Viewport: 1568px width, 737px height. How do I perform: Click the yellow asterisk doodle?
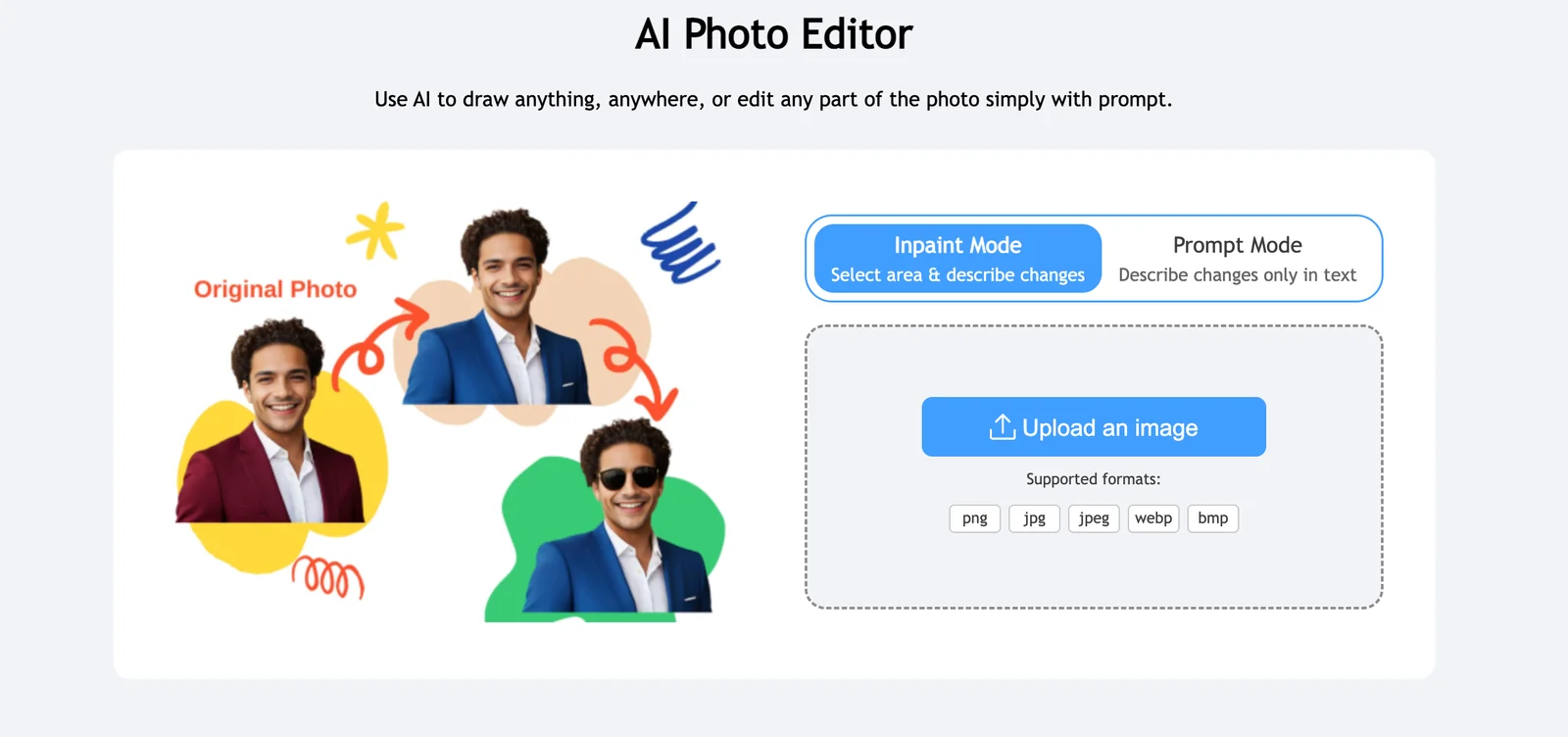click(x=375, y=231)
